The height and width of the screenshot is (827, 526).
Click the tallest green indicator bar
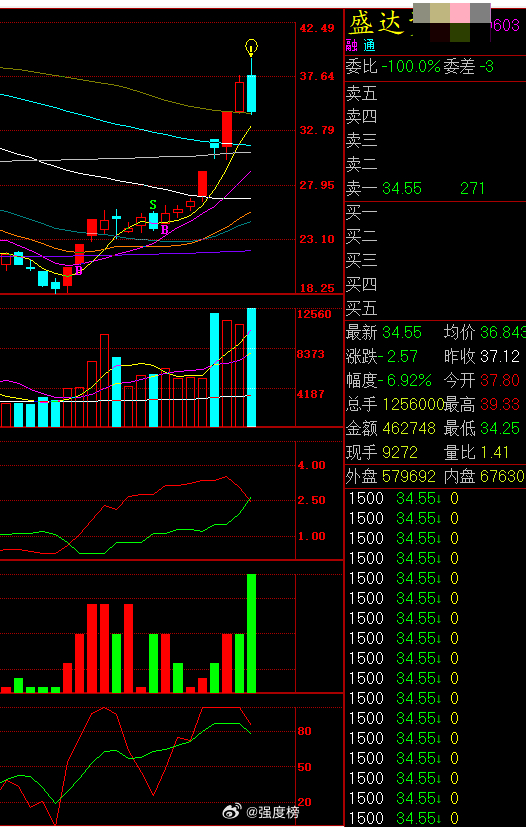pyautogui.click(x=252, y=633)
